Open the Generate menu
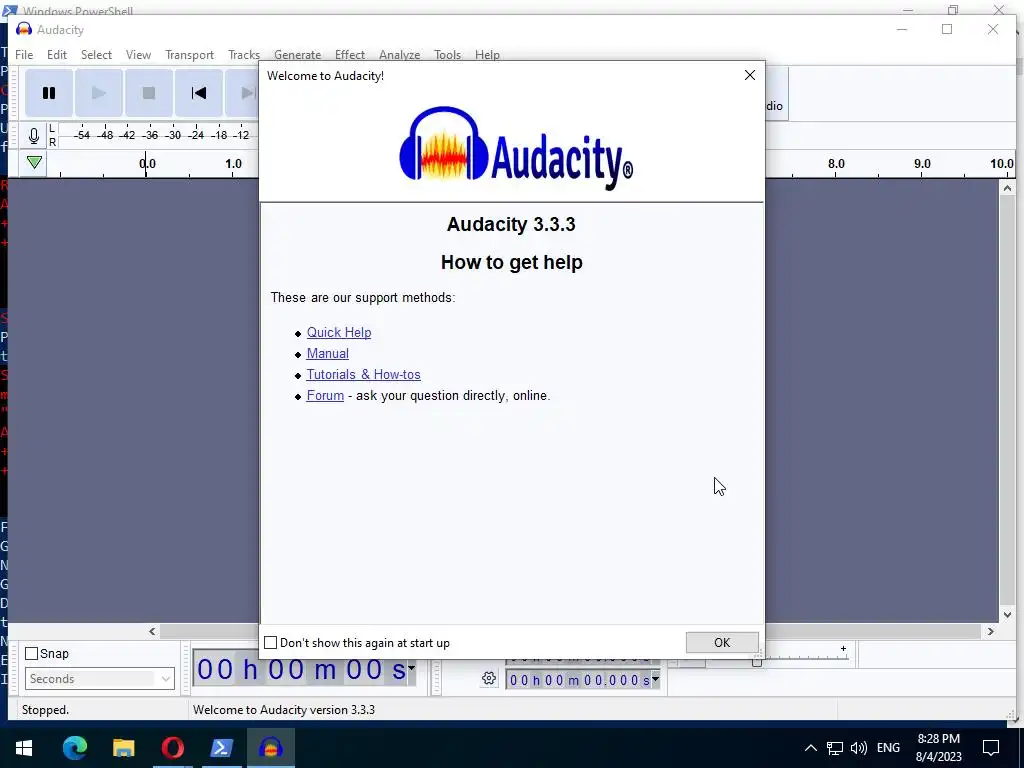 pos(297,55)
